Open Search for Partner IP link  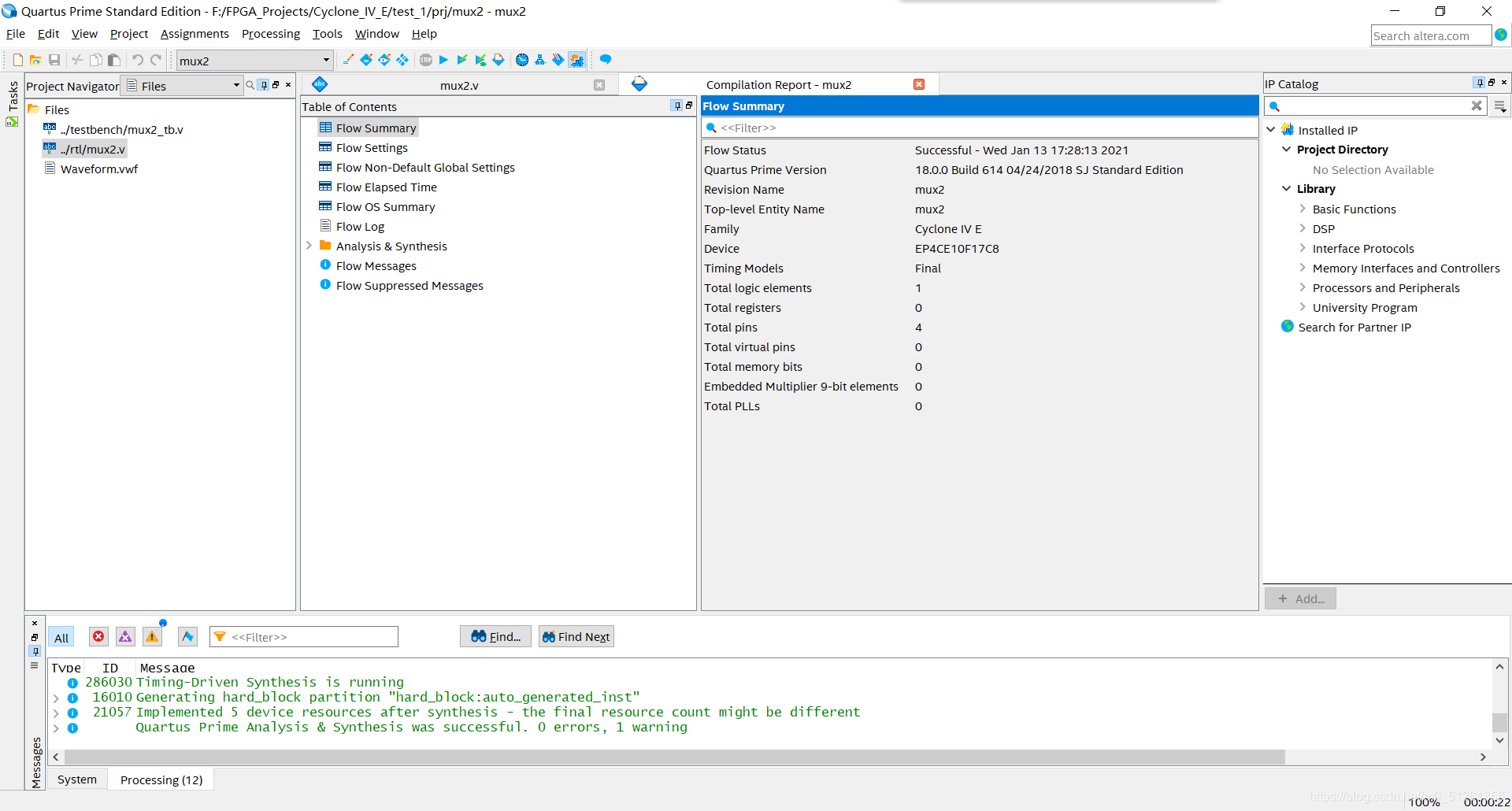(1354, 327)
